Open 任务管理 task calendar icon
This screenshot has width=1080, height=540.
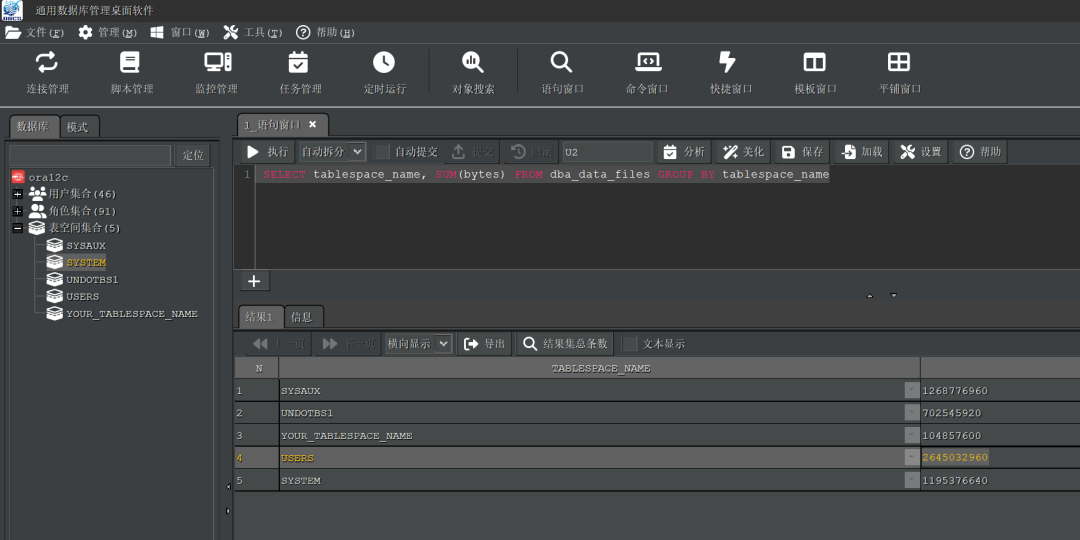(x=298, y=63)
